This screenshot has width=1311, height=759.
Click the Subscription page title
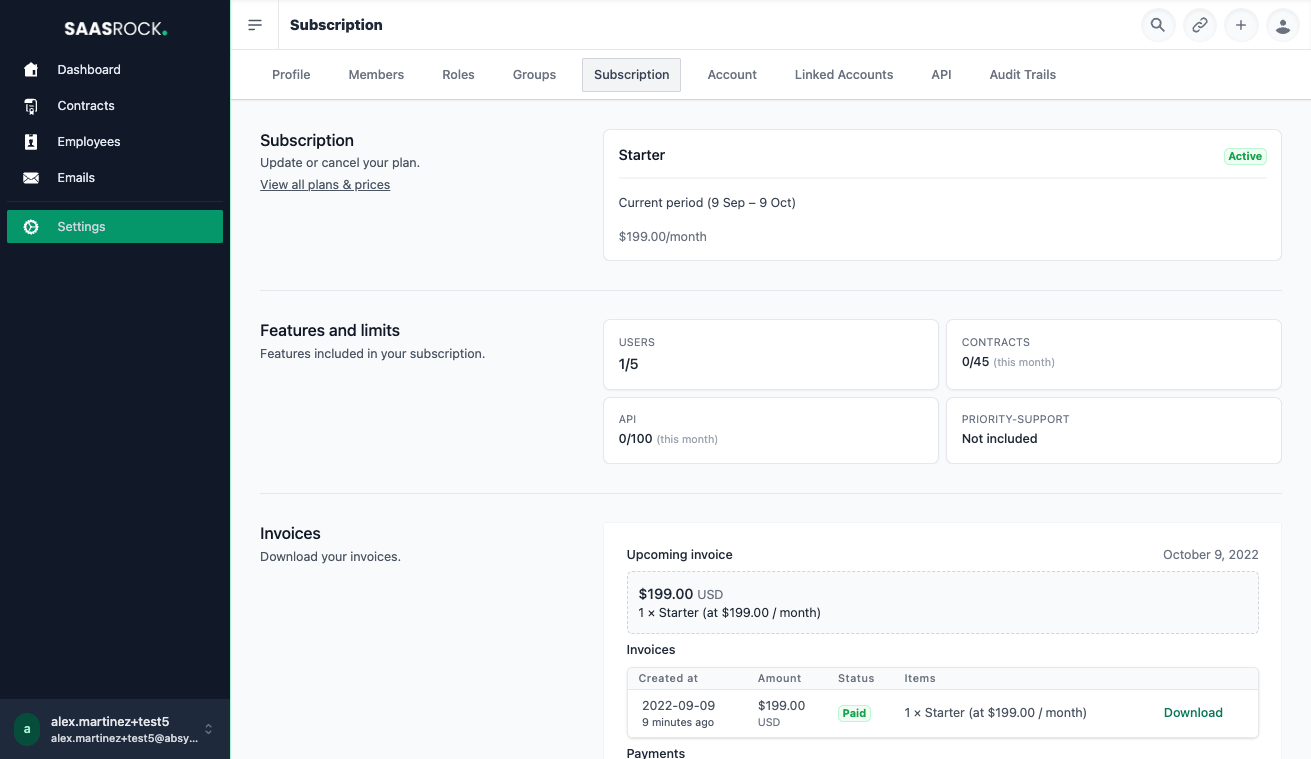(x=336, y=25)
